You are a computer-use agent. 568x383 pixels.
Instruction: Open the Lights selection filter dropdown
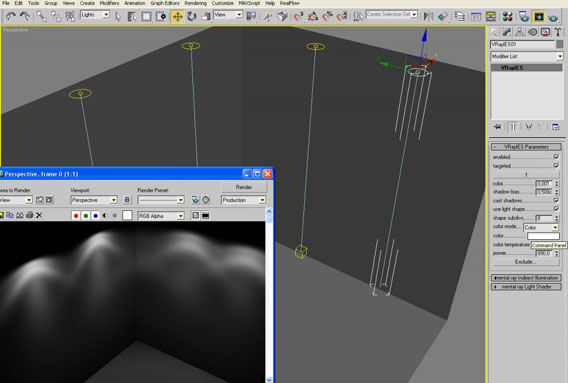[x=95, y=14]
